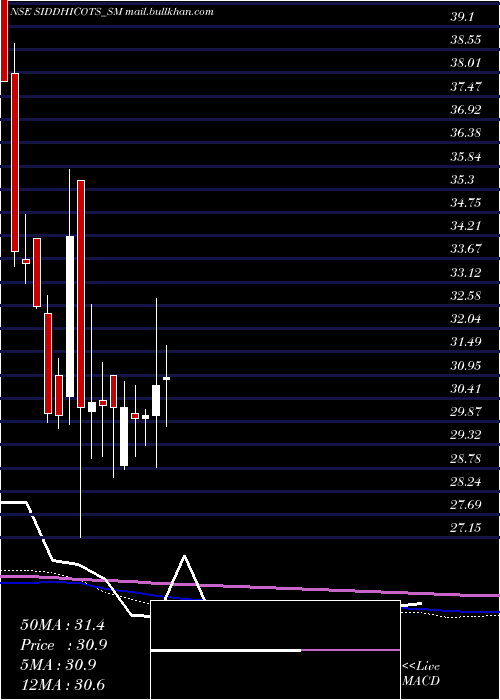Click the Price : 30.9 readout
This screenshot has width=500, height=700.
point(64,645)
